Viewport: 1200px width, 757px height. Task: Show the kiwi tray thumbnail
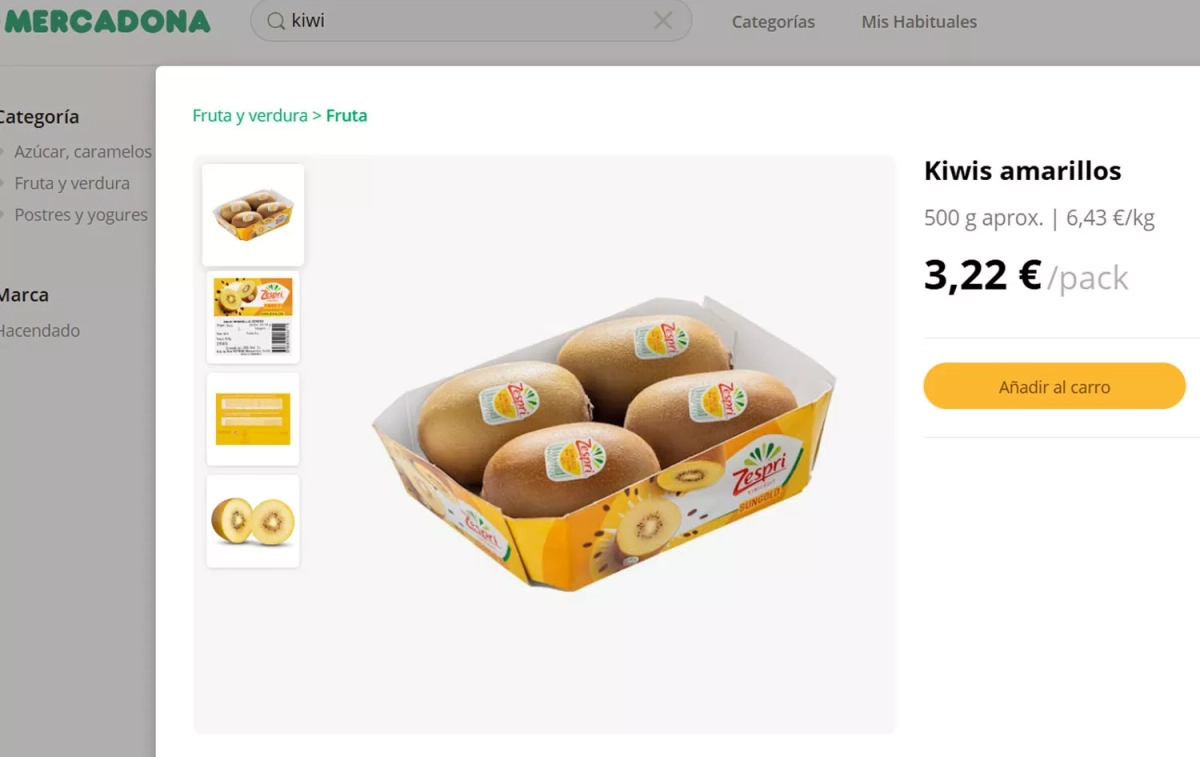click(x=253, y=215)
